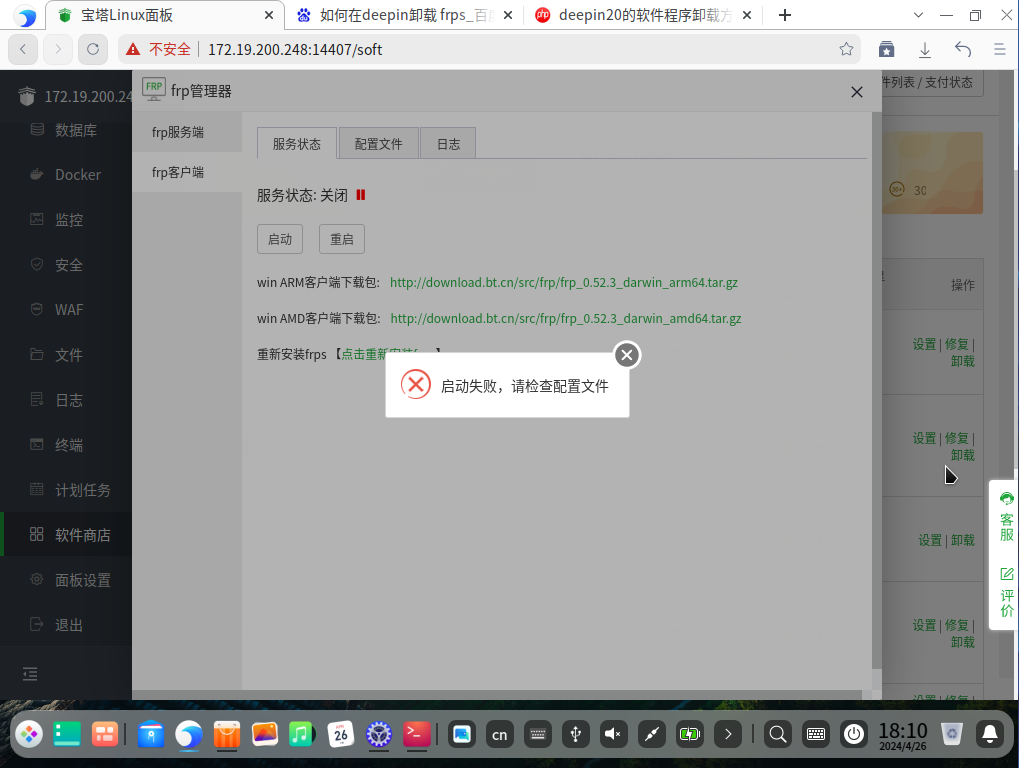Close the startup-failed error popup
Viewport: 1019px width, 768px height.
point(626,355)
